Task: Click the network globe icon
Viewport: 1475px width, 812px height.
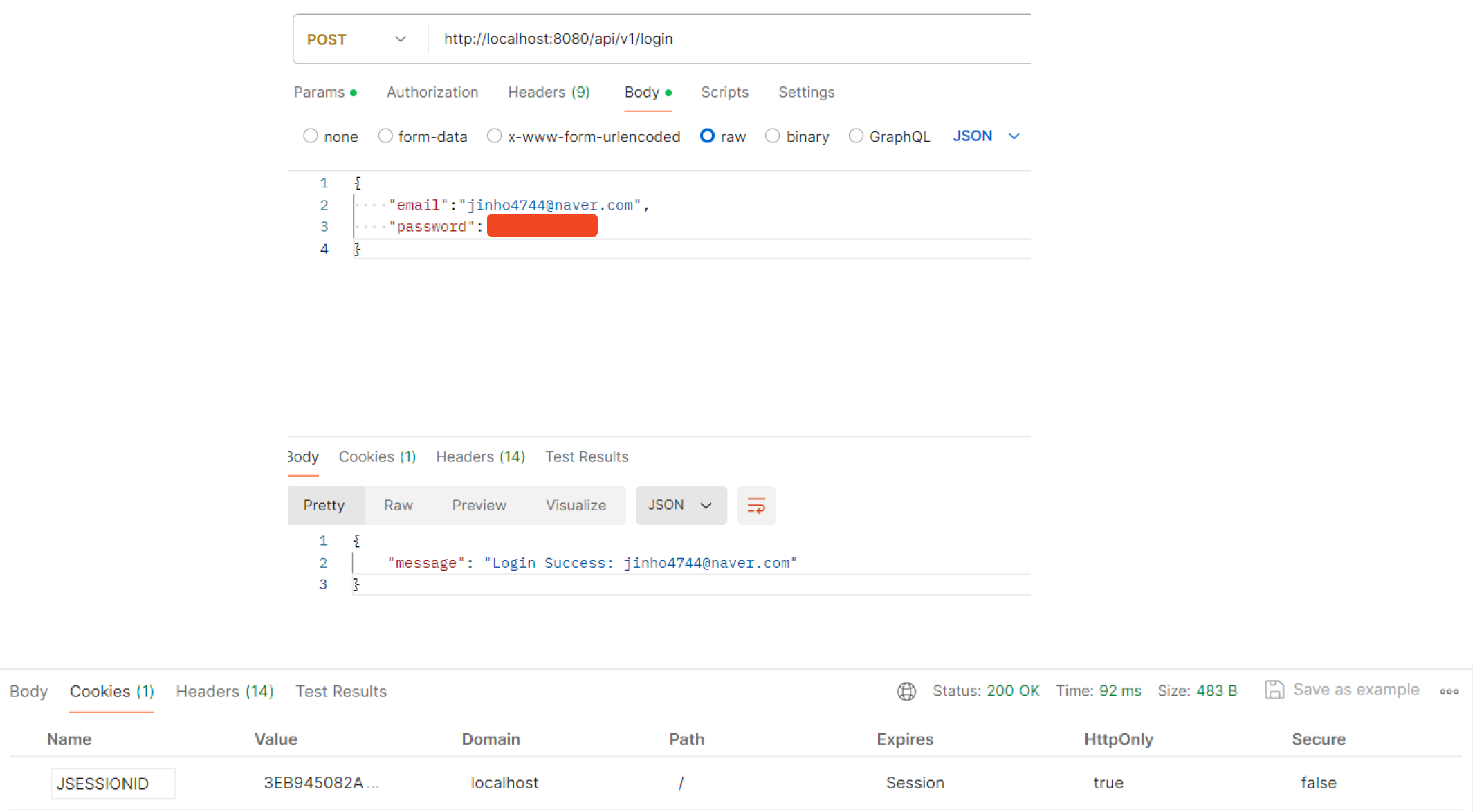Action: pyautogui.click(x=906, y=691)
